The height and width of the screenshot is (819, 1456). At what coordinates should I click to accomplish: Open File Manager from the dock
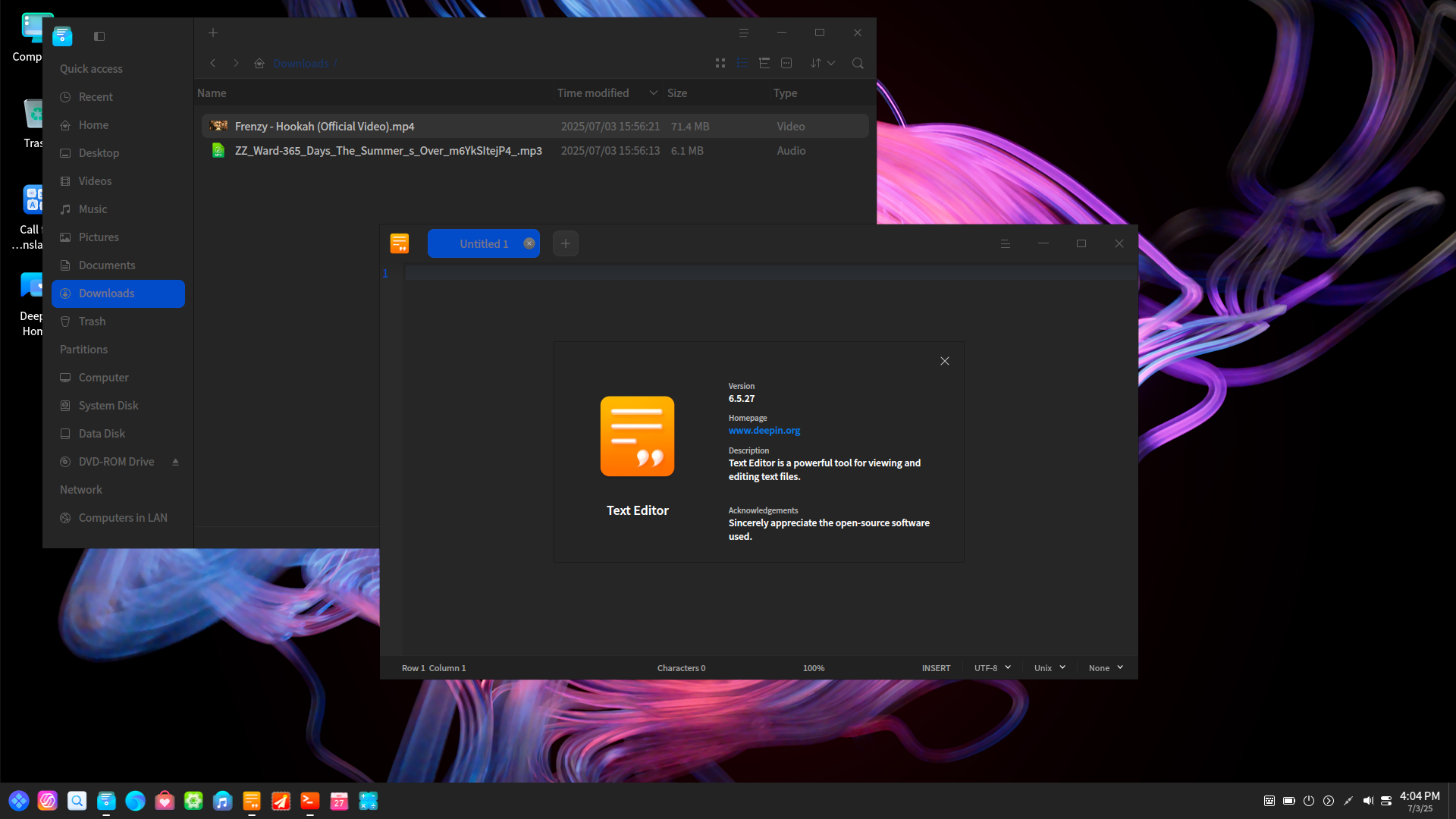(106, 801)
